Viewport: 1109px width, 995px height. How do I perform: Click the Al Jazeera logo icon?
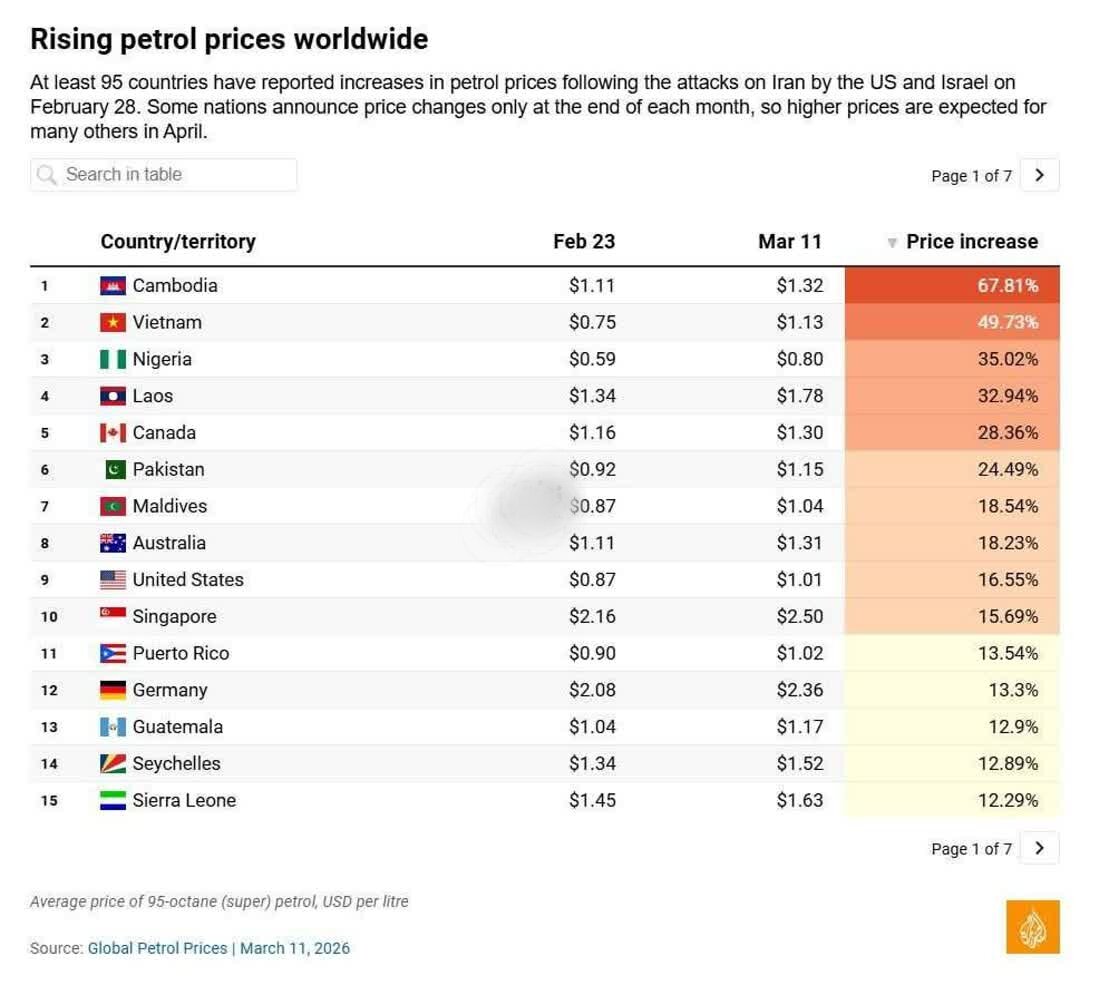1033,927
